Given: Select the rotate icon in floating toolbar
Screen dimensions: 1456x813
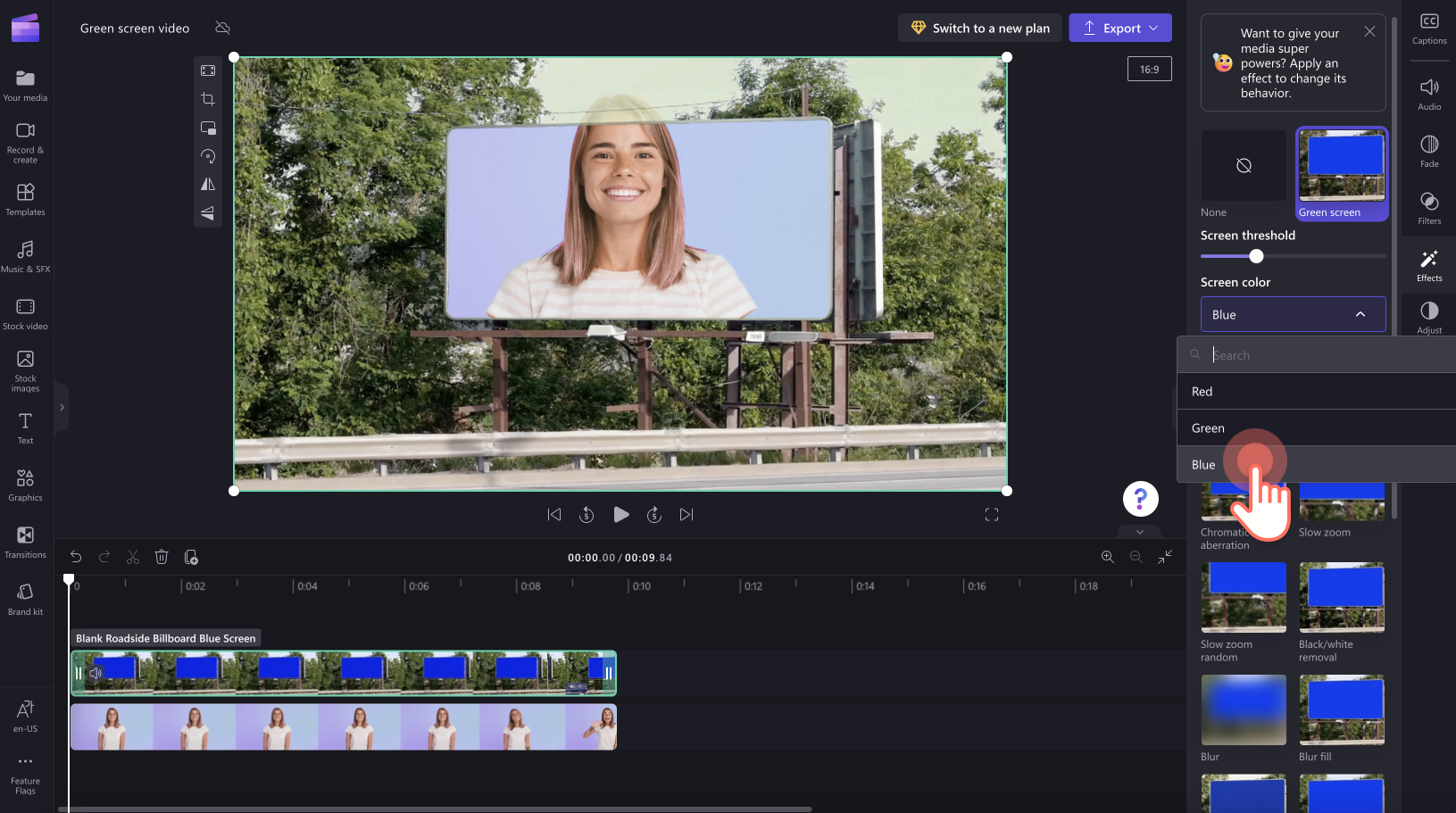Looking at the screenshot, I should [208, 156].
